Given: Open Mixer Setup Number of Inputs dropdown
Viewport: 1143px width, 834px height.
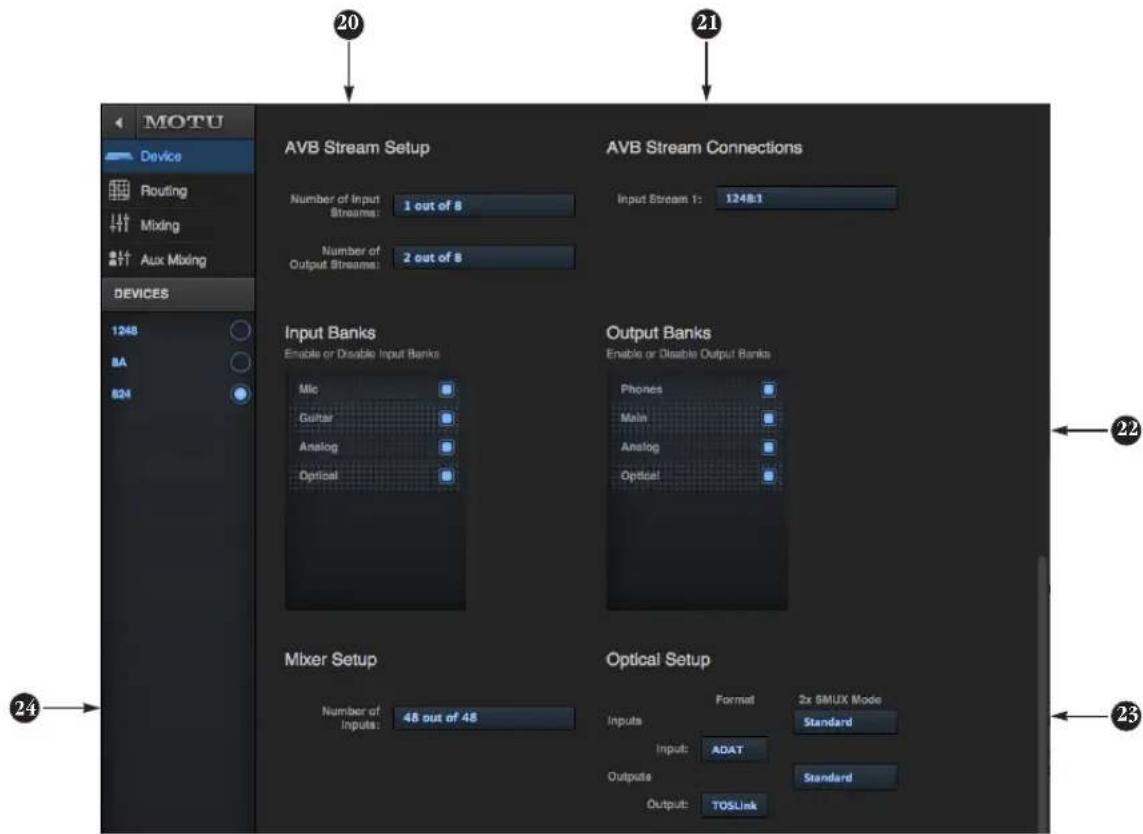Looking at the screenshot, I should (x=484, y=717).
